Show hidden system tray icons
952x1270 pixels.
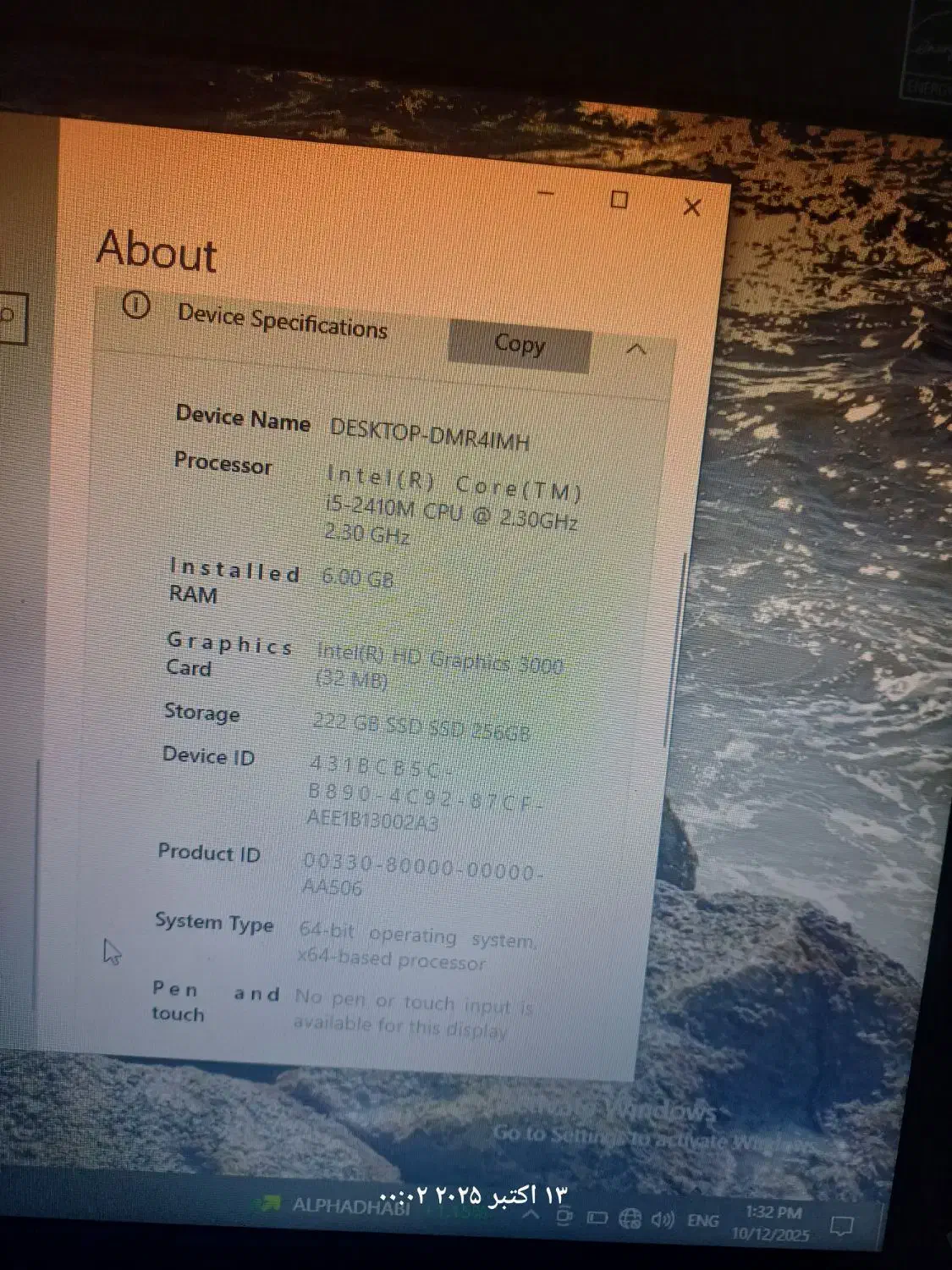(x=531, y=1214)
